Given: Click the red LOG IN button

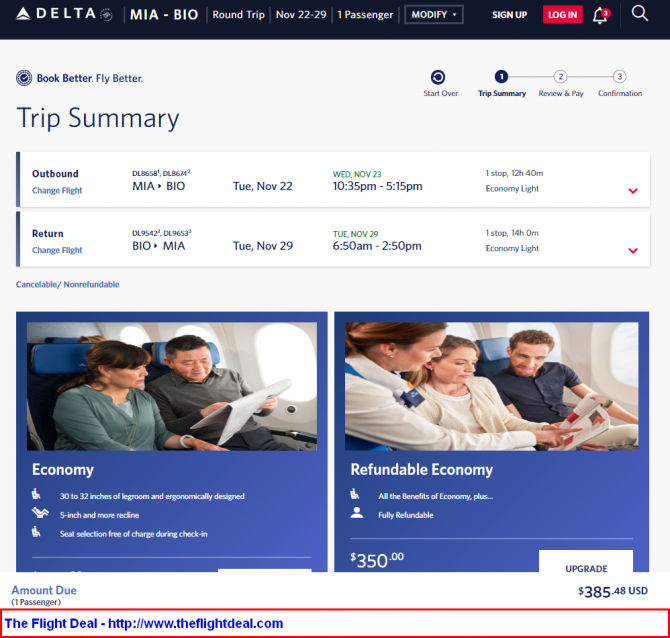Looking at the screenshot, I should click(562, 15).
